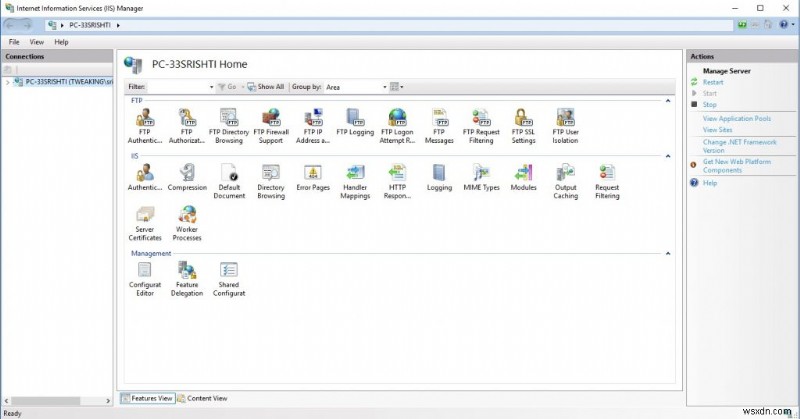Open FTP Logging feature
The image size is (800, 419).
(x=355, y=122)
